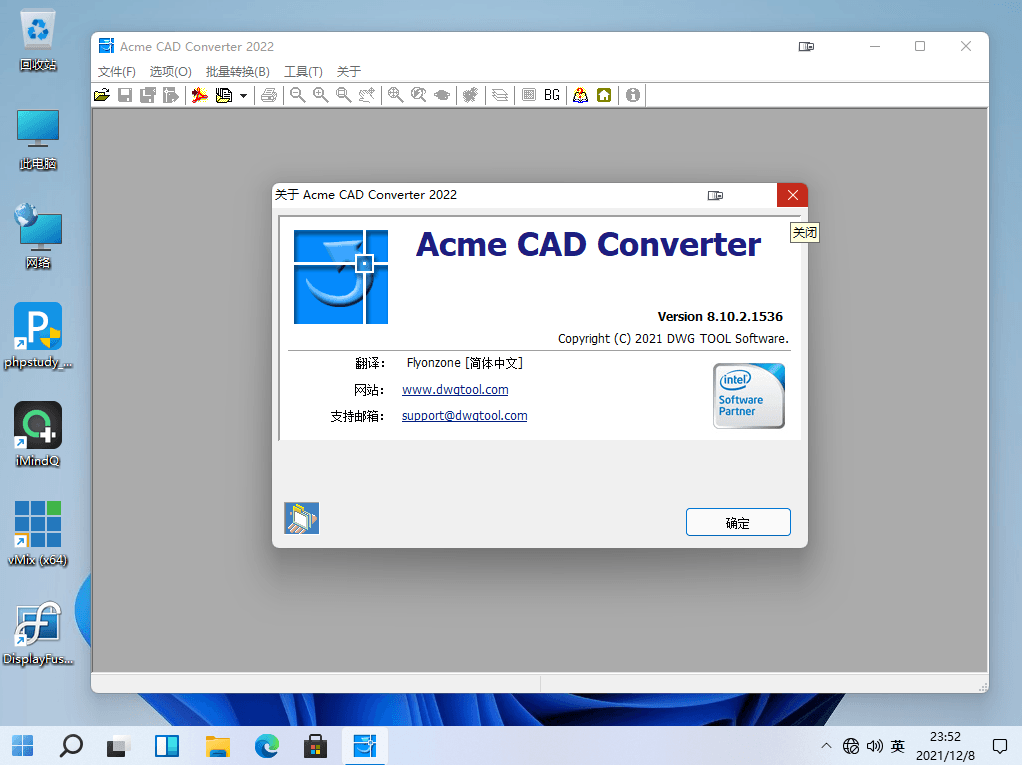Click the Zoom Window magnifier icon

tap(343, 95)
